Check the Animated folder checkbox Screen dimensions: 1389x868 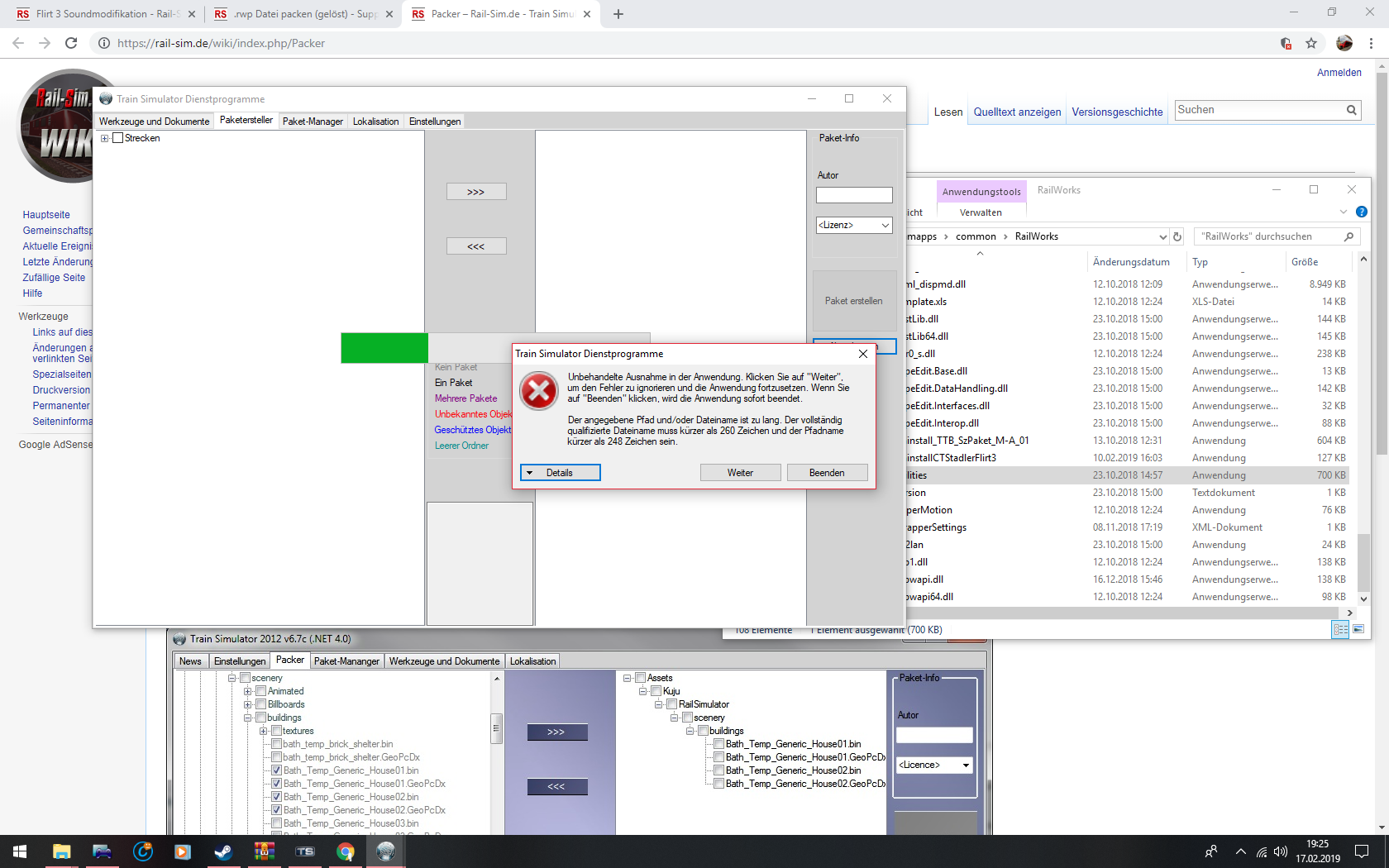(261, 691)
